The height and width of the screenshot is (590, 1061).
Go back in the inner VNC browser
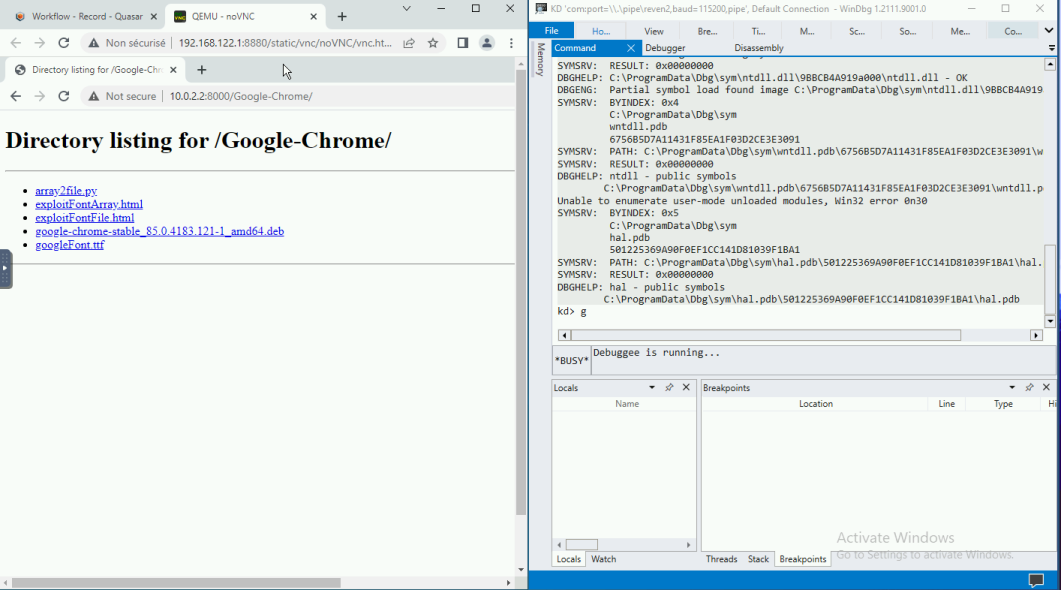16,96
